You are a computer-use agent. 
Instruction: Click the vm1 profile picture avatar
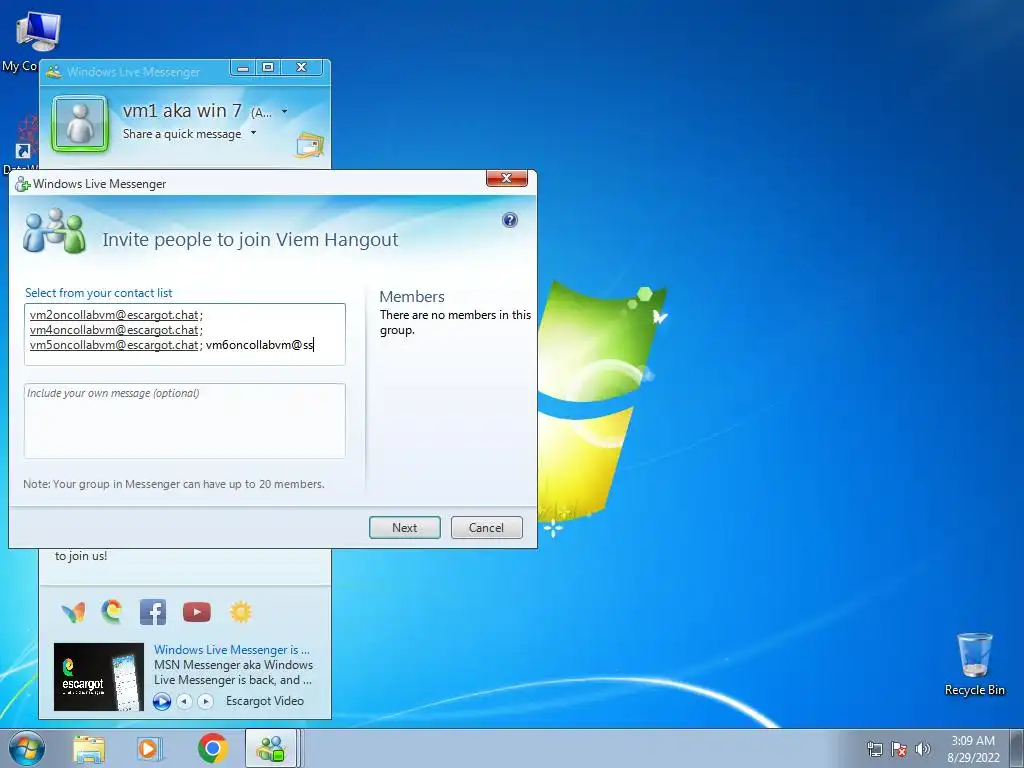point(80,123)
